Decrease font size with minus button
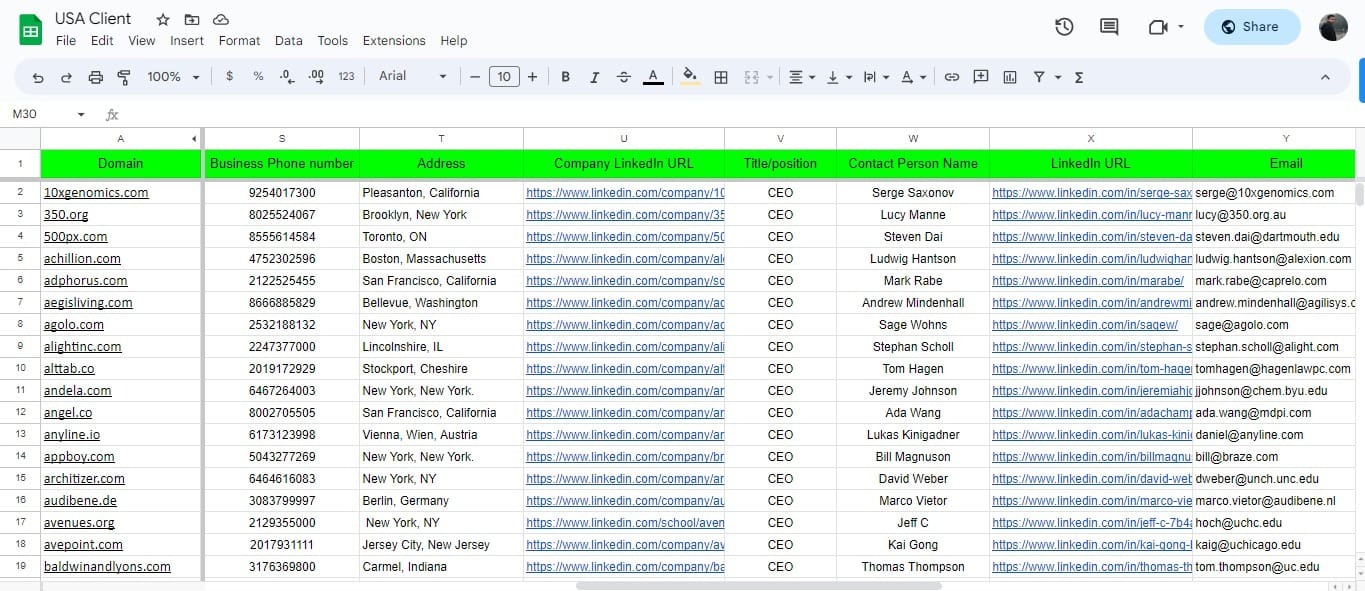 pyautogui.click(x=475, y=76)
